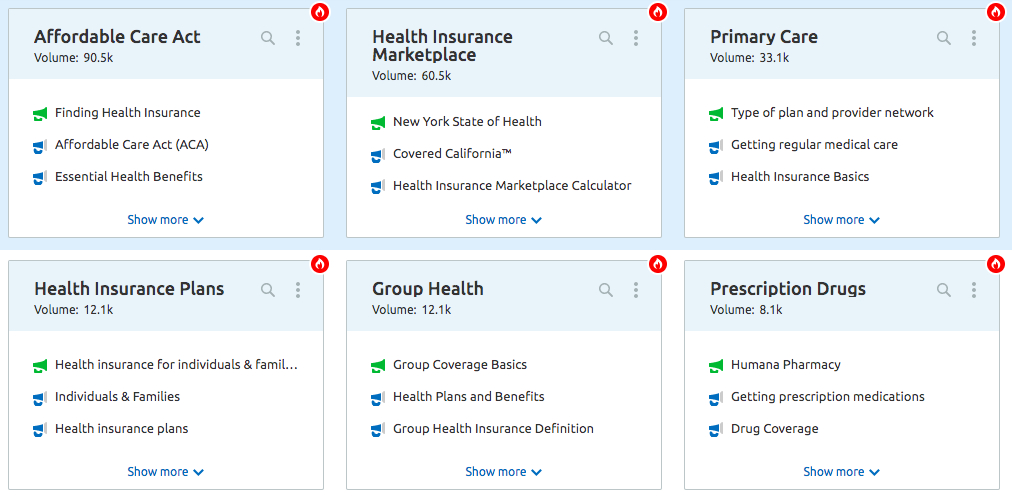Viewport: 1012px width, 501px height.
Task: Open three-dot menu on Primary Care card
Action: tap(974, 38)
